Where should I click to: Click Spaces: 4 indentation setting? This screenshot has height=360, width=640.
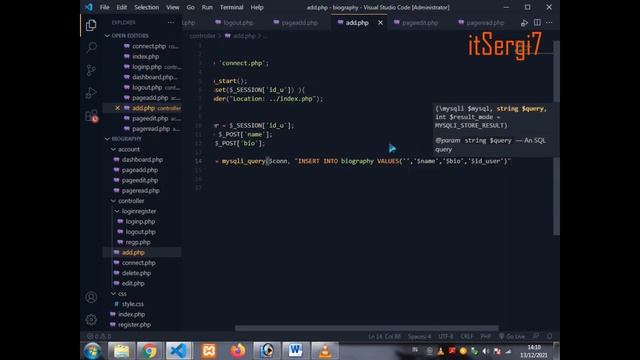(x=419, y=336)
